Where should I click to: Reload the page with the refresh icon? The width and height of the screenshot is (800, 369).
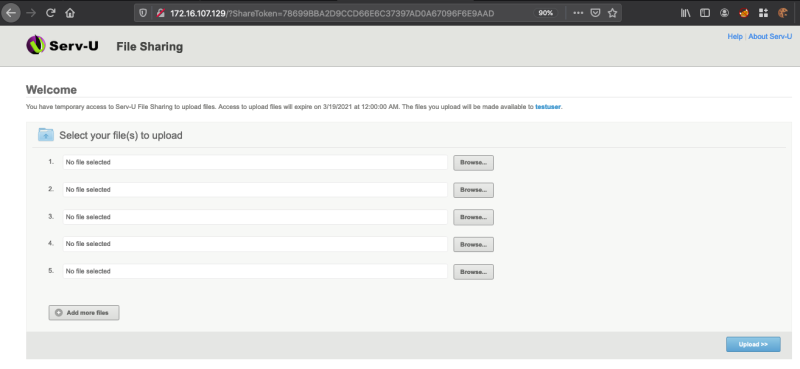click(51, 13)
